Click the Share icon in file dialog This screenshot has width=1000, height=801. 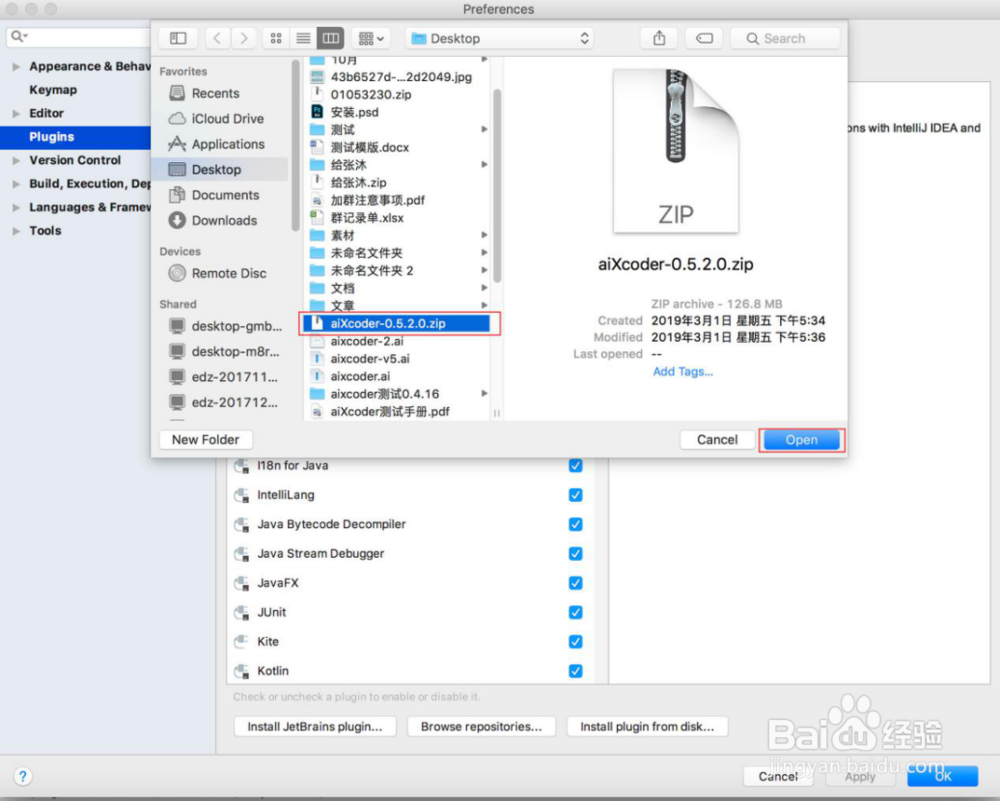tap(659, 38)
